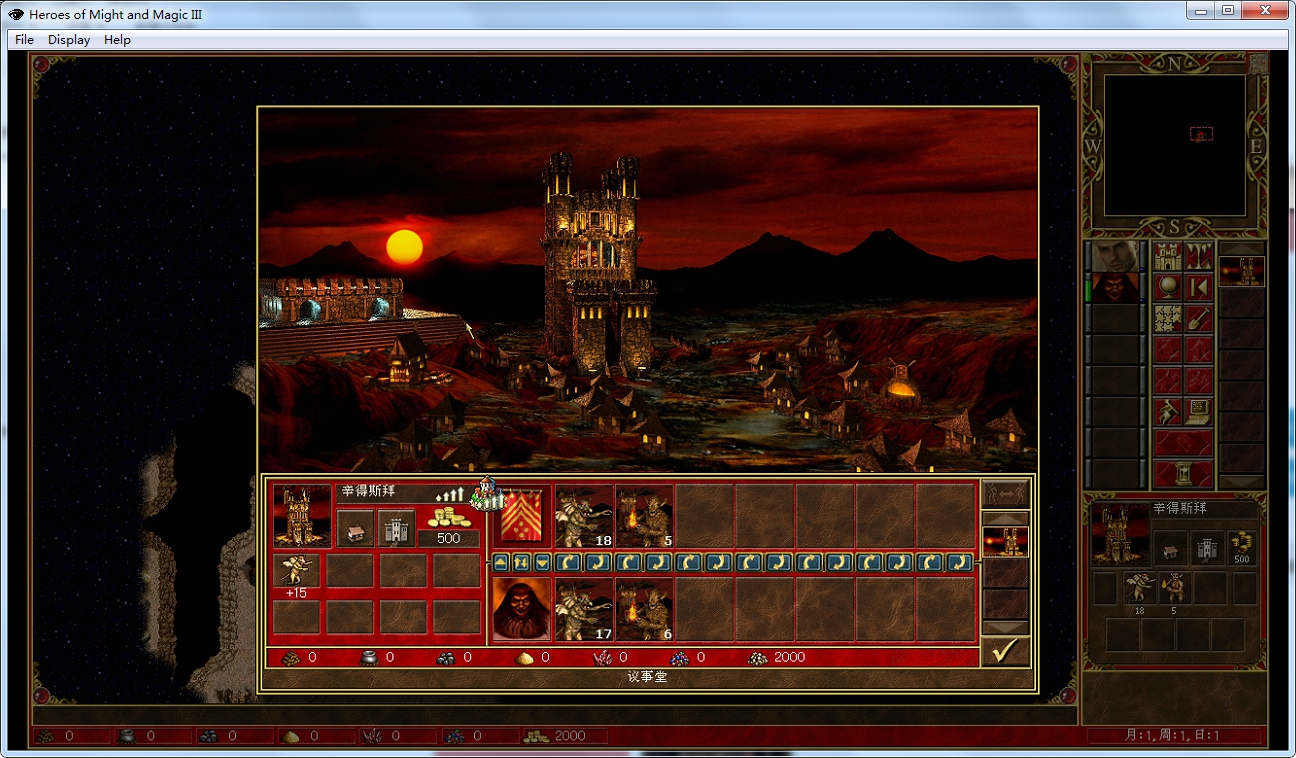Click the hourglass end turn button

coord(1184,473)
